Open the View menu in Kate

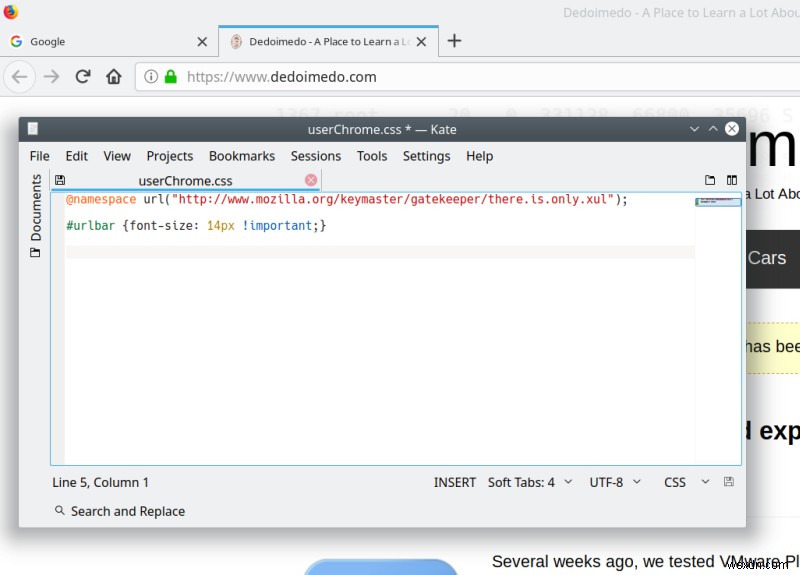[x=117, y=156]
